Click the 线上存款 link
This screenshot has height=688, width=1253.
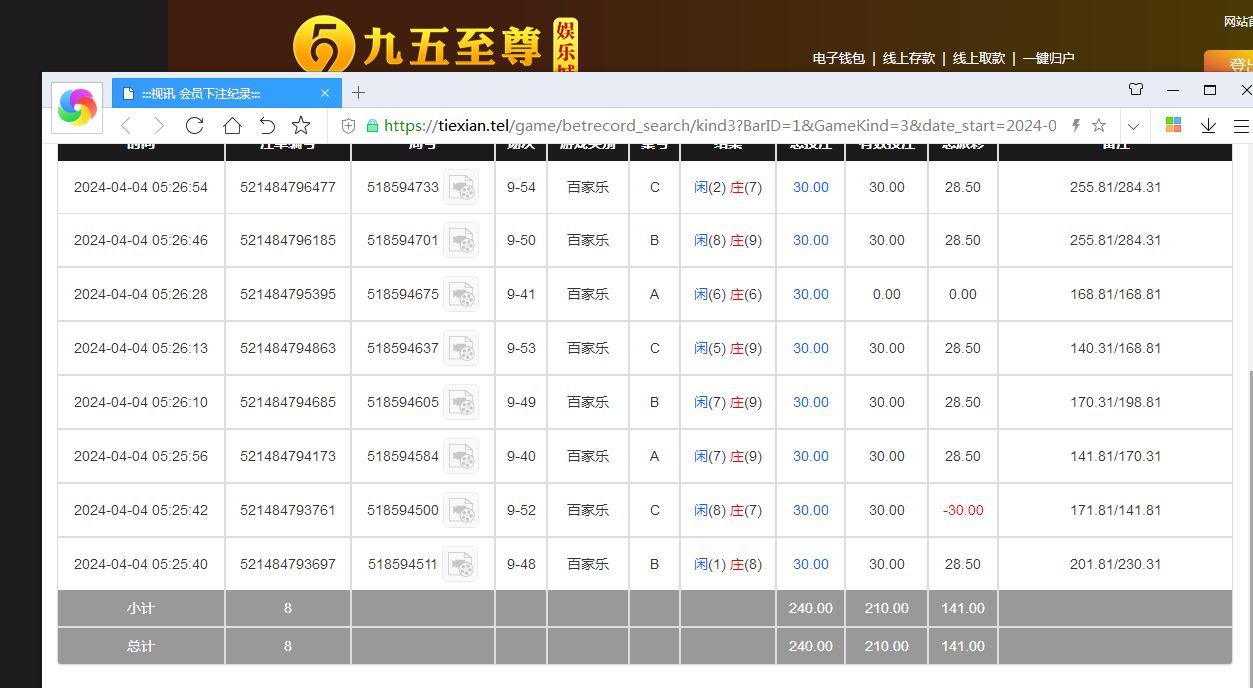tap(909, 58)
